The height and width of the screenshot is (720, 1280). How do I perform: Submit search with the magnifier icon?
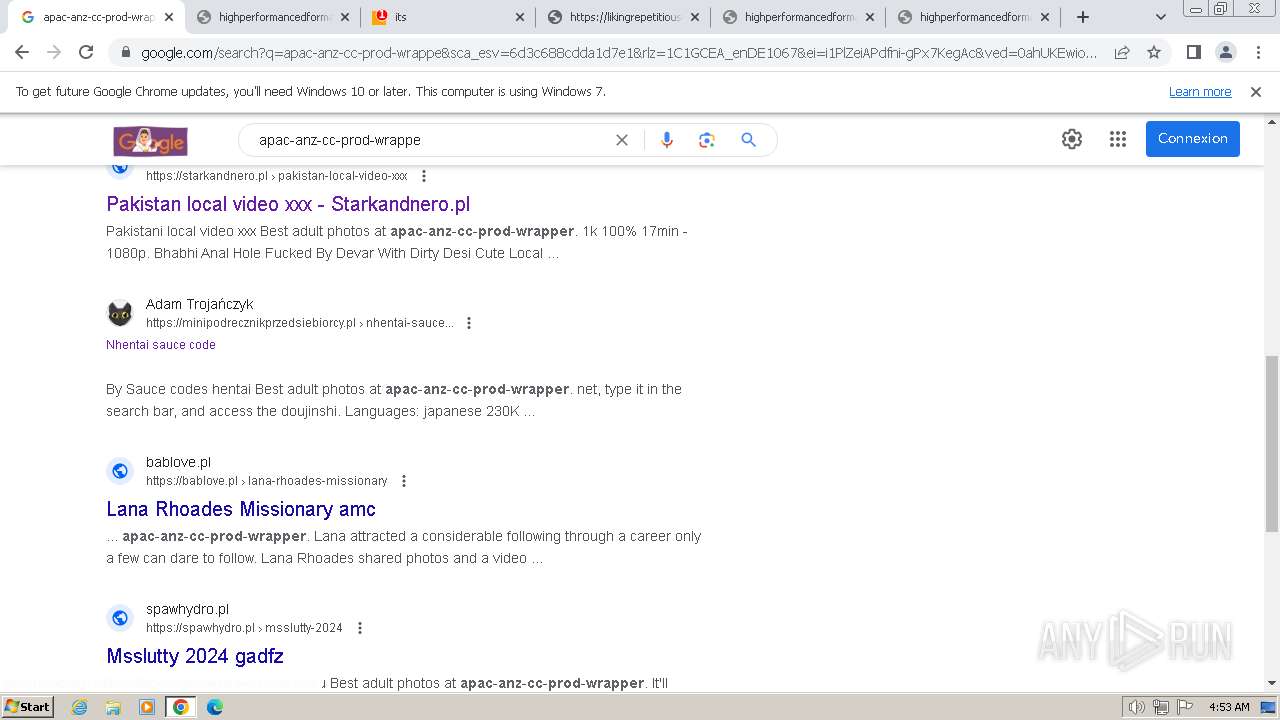(748, 140)
